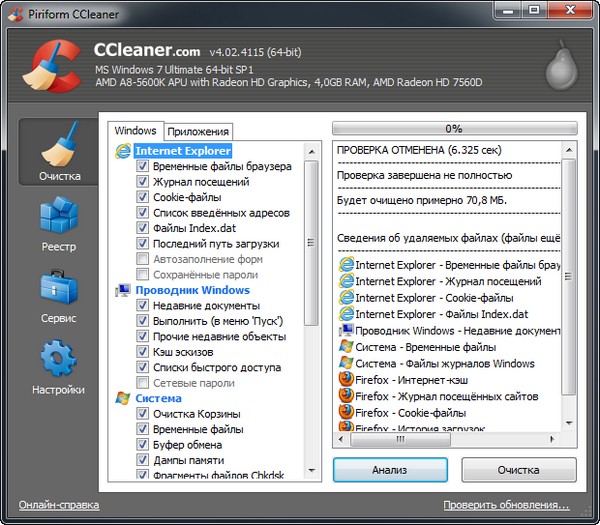
Task: Uncheck Очистка Корзины checkbox
Action: (x=142, y=414)
